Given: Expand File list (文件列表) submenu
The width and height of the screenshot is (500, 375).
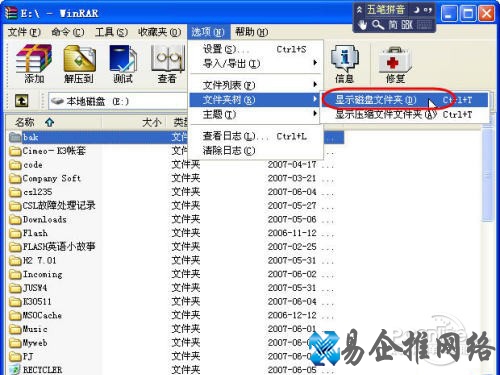Looking at the screenshot, I should click(256, 85).
